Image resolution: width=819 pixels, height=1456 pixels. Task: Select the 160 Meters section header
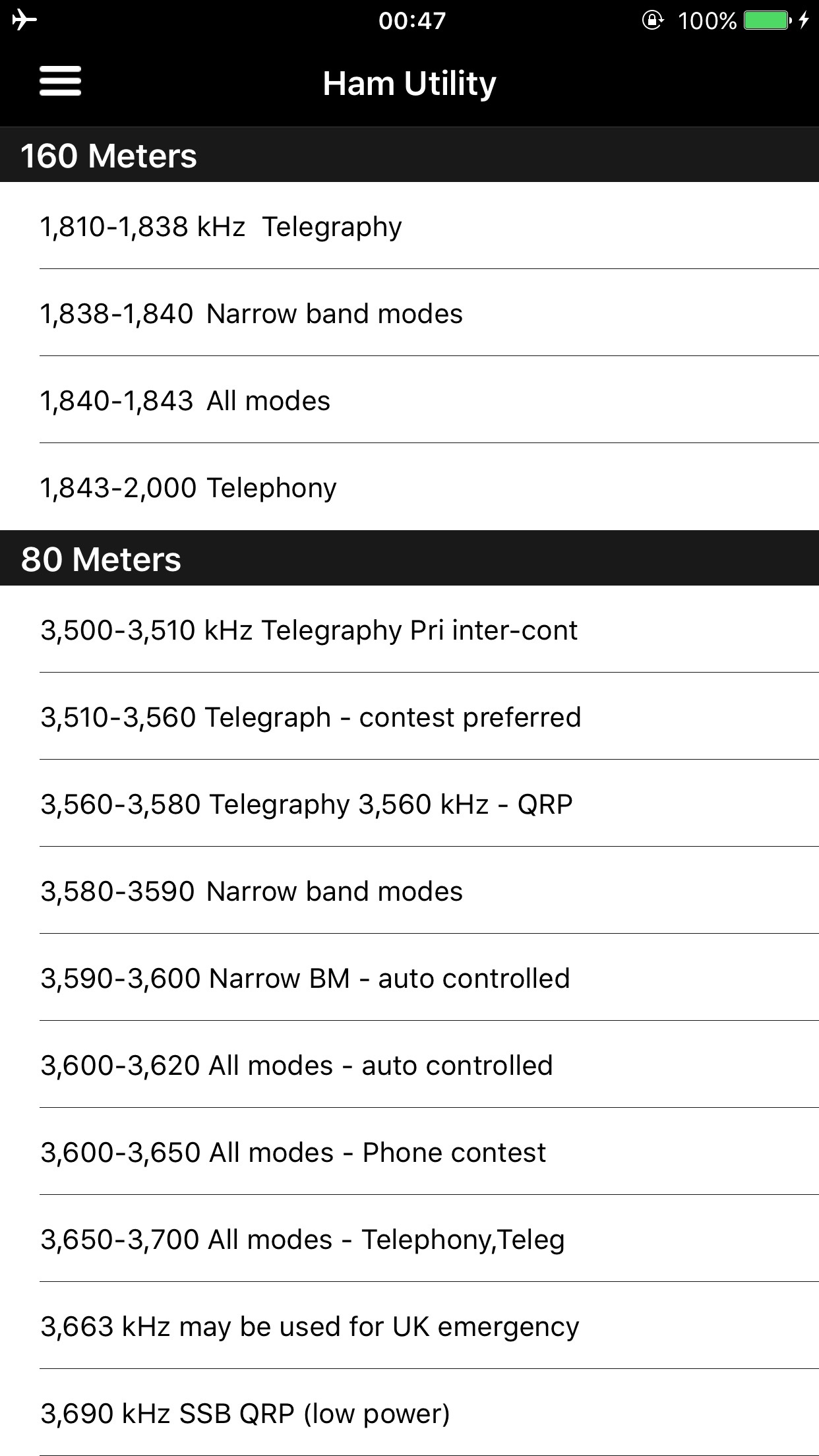coord(109,154)
